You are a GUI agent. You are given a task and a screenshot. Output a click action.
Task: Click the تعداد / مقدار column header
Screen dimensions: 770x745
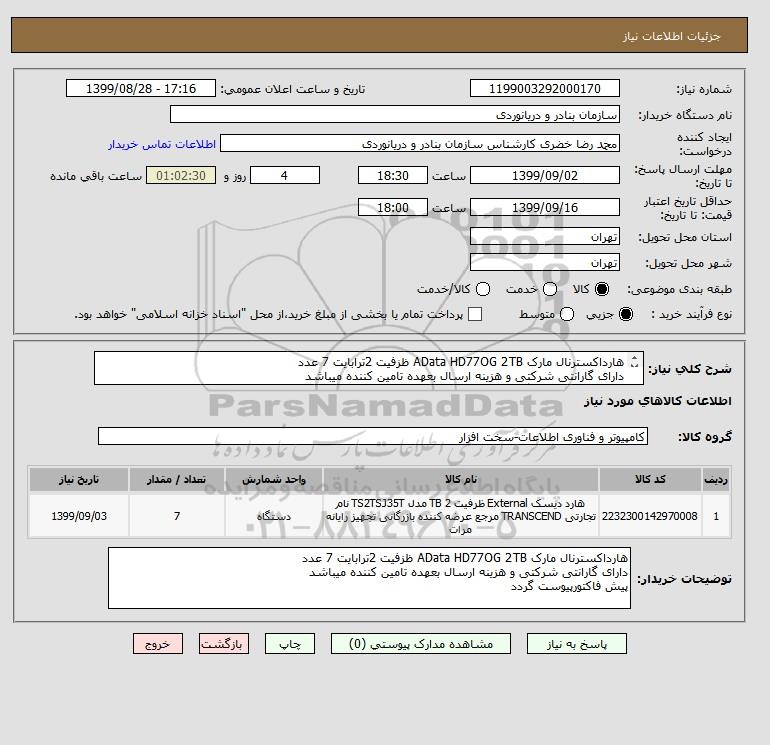(177, 479)
